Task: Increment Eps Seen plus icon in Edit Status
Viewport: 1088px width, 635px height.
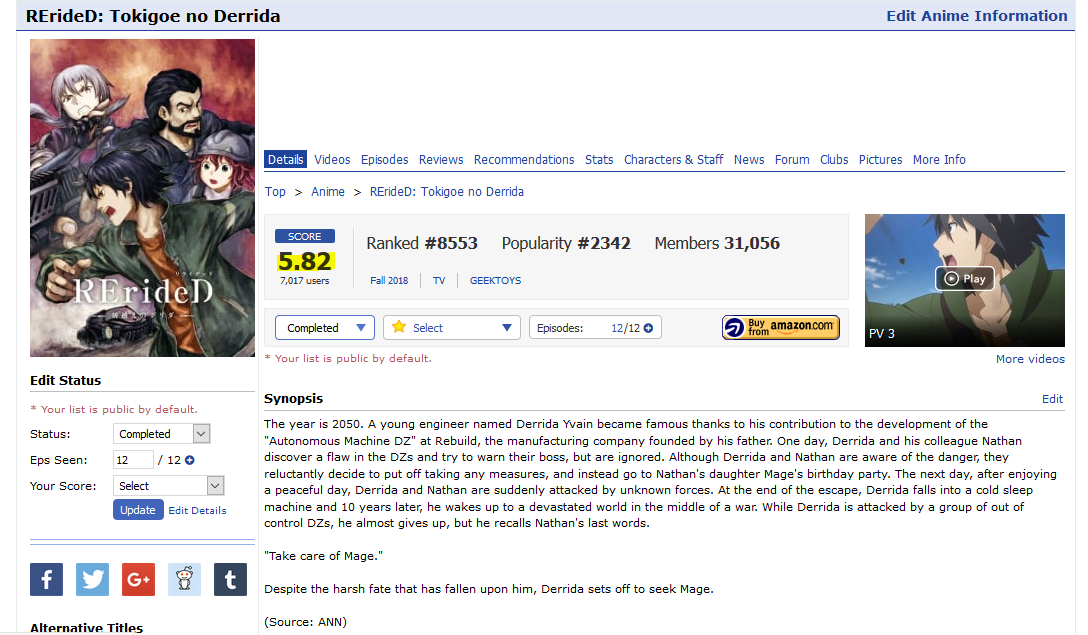Action: pos(189,460)
